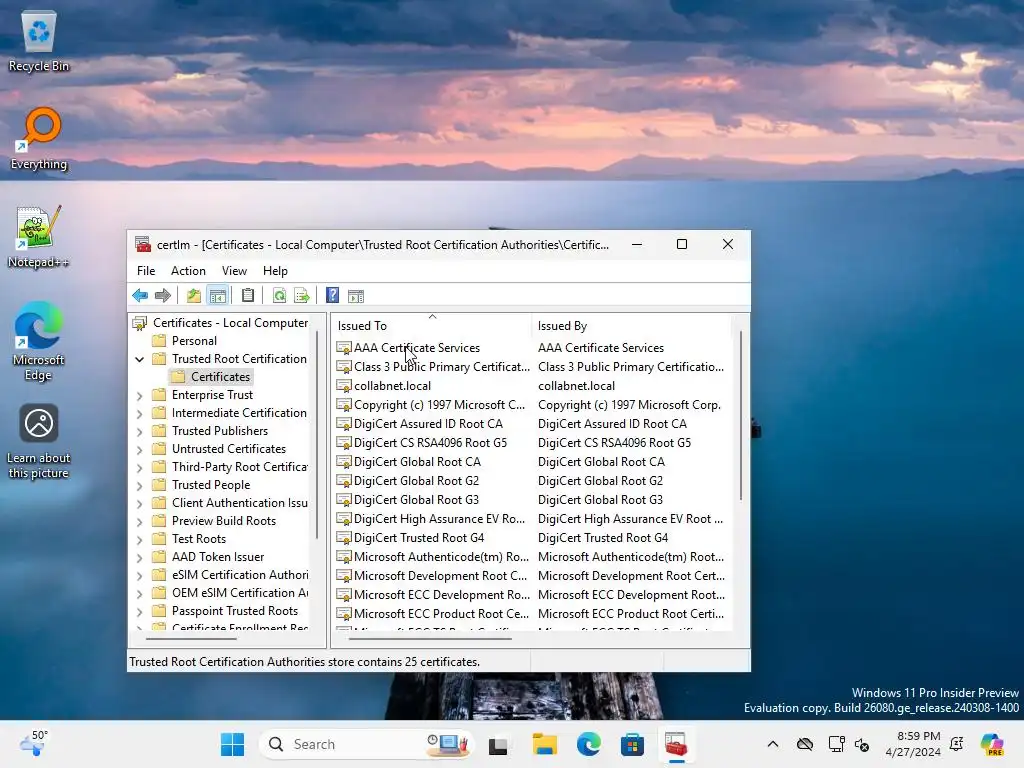Refresh the certificate list via toolbar

(x=280, y=296)
